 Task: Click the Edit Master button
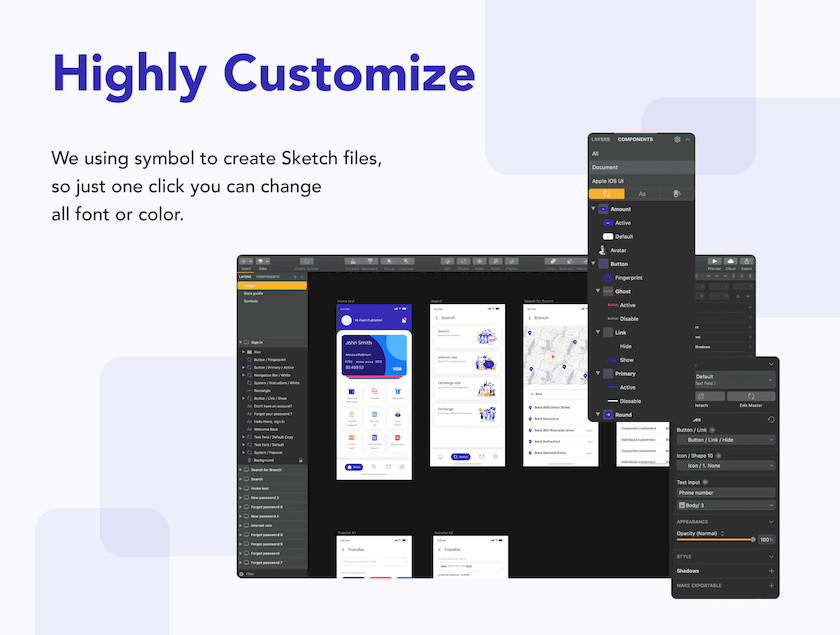[751, 396]
